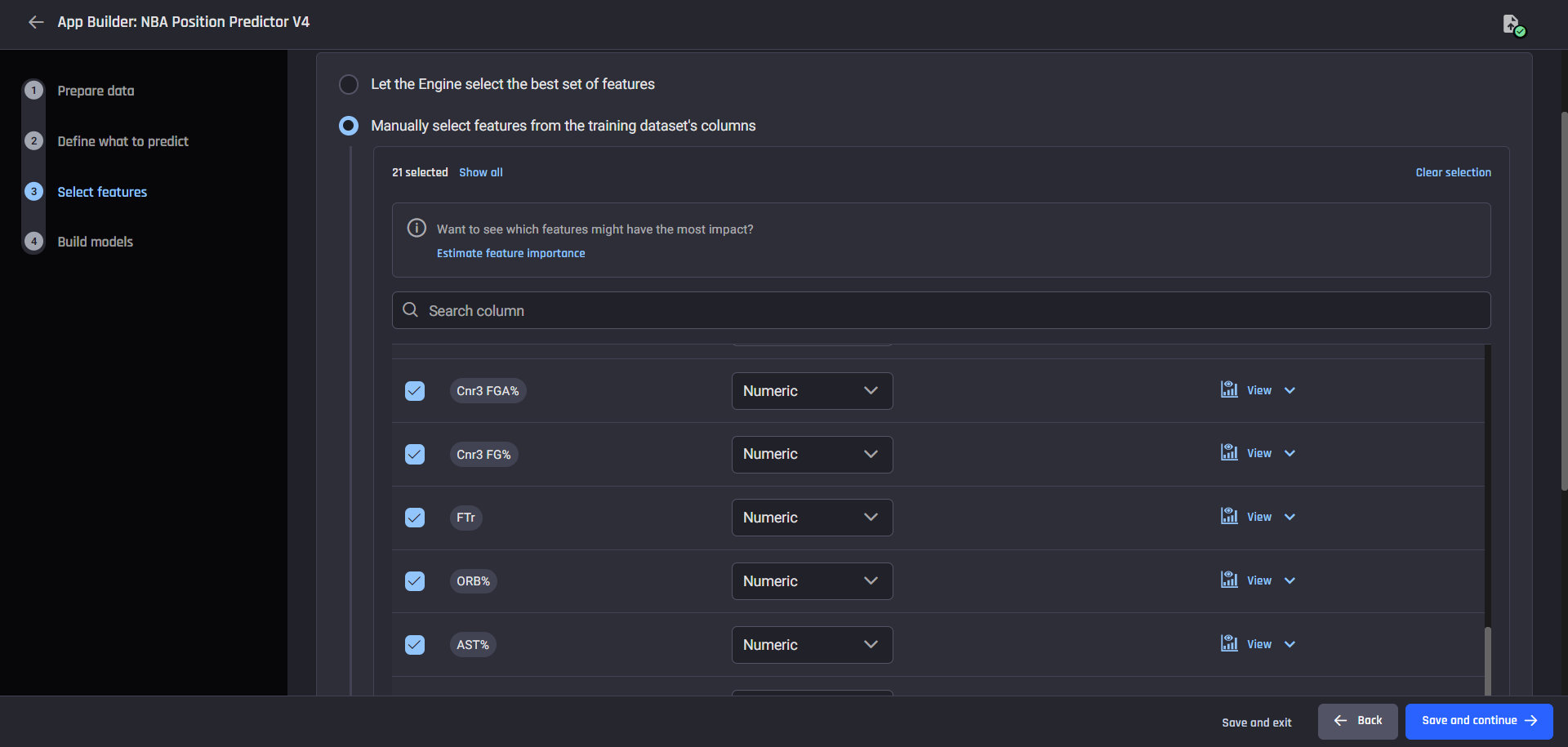Screen dimensions: 1568x747
Task: Click the FTr column name tag
Action: coord(465,518)
